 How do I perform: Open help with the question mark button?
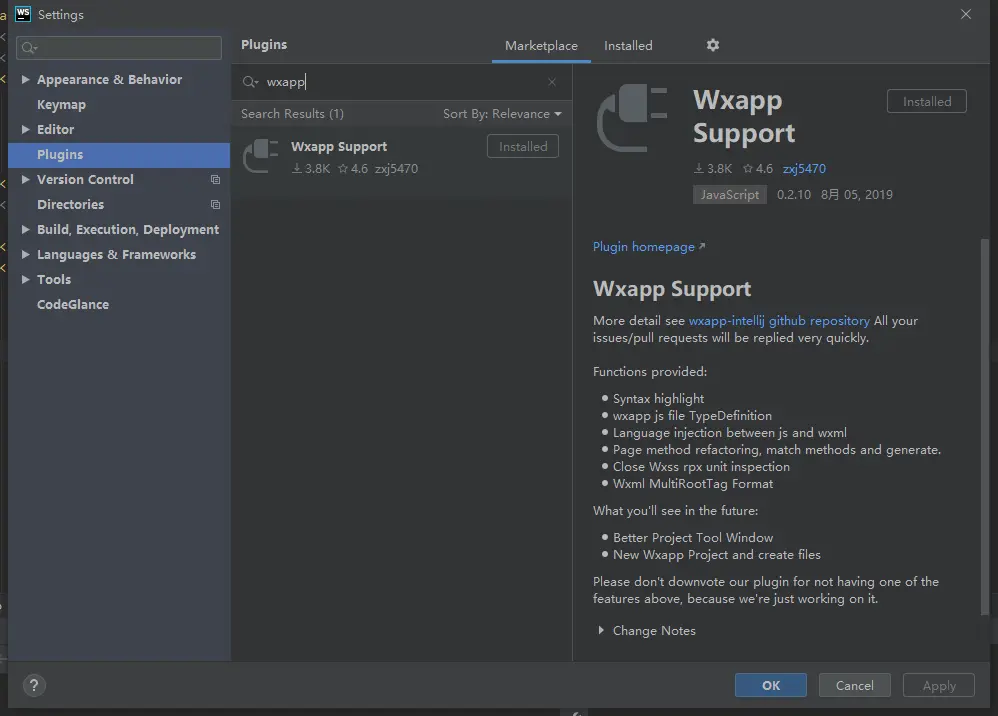(x=34, y=685)
